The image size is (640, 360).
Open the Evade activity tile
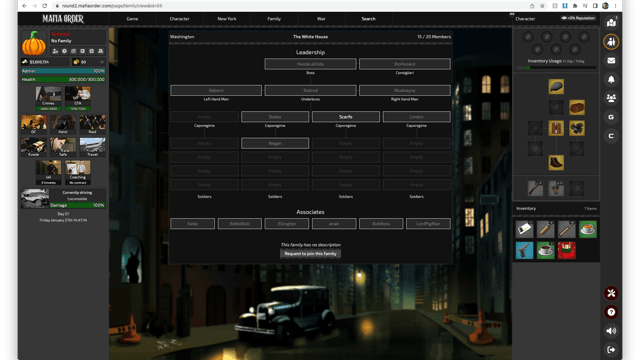click(33, 147)
